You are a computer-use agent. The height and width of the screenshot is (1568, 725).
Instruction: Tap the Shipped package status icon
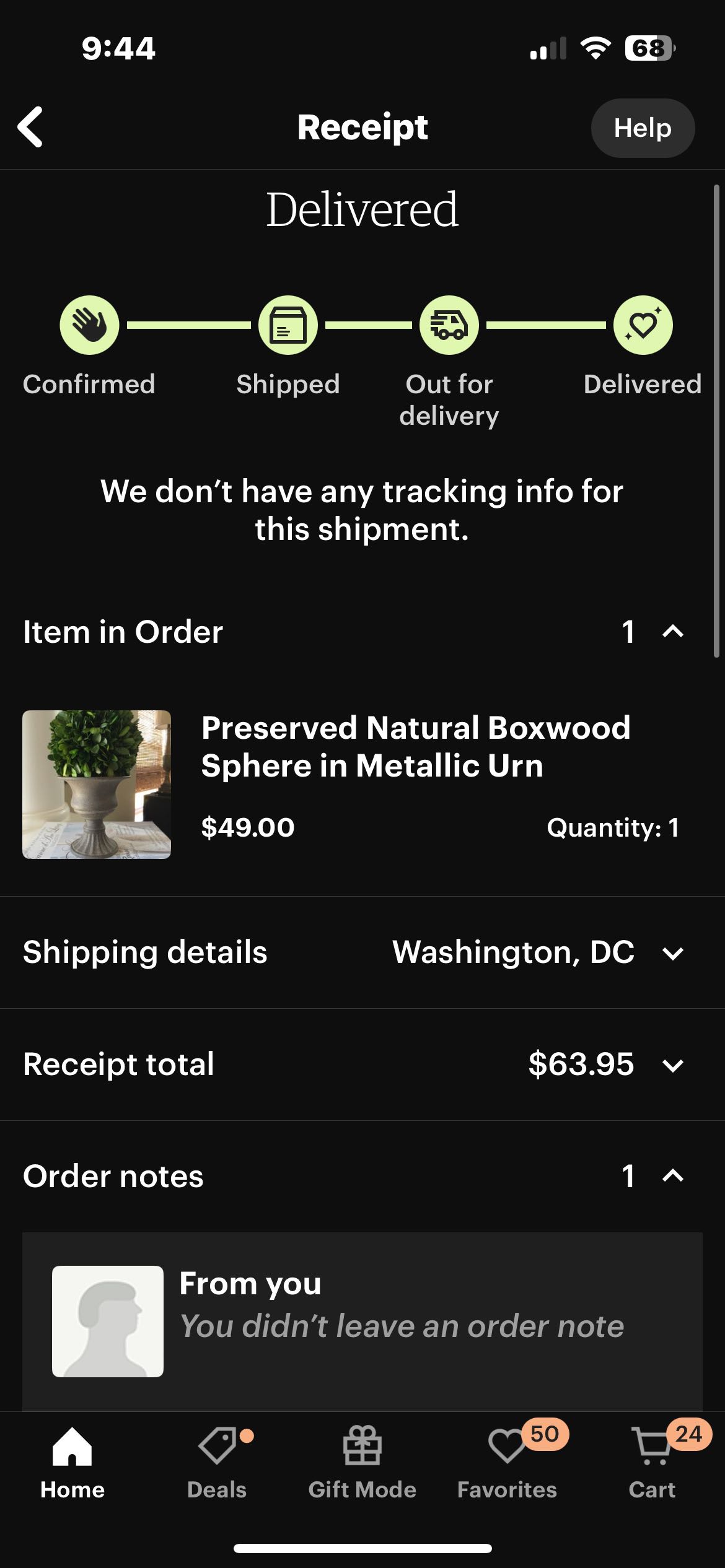[288, 325]
